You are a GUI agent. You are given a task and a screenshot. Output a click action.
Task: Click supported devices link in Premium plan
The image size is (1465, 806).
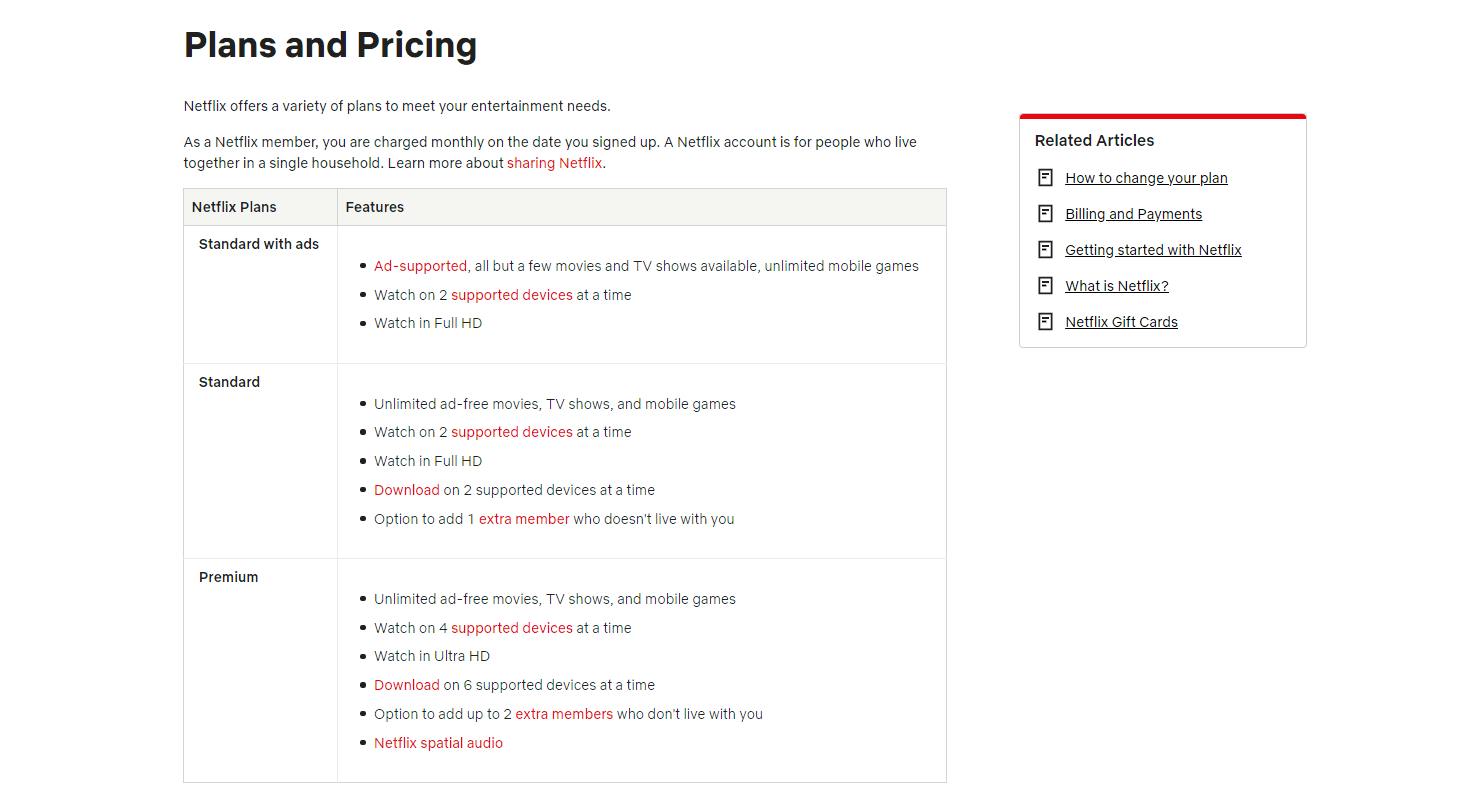point(511,628)
